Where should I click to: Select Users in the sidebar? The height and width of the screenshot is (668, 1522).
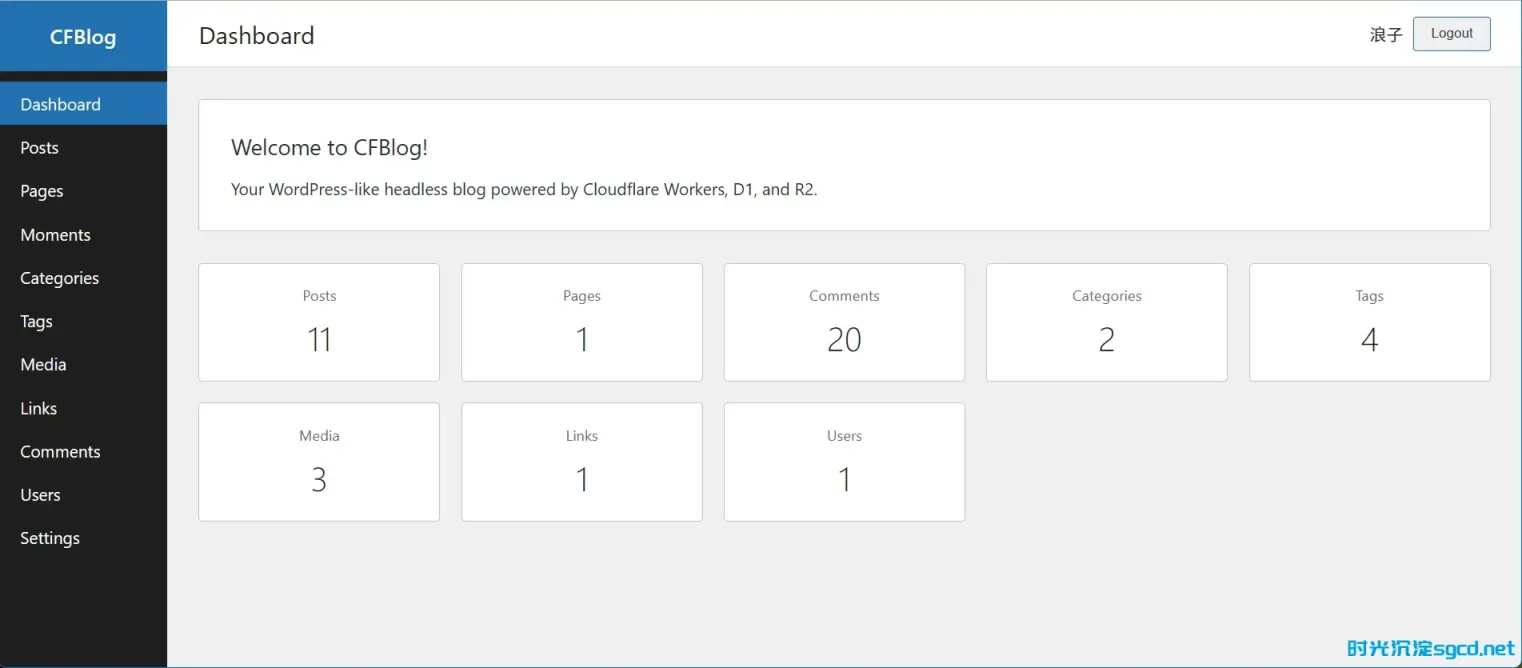tap(41, 495)
